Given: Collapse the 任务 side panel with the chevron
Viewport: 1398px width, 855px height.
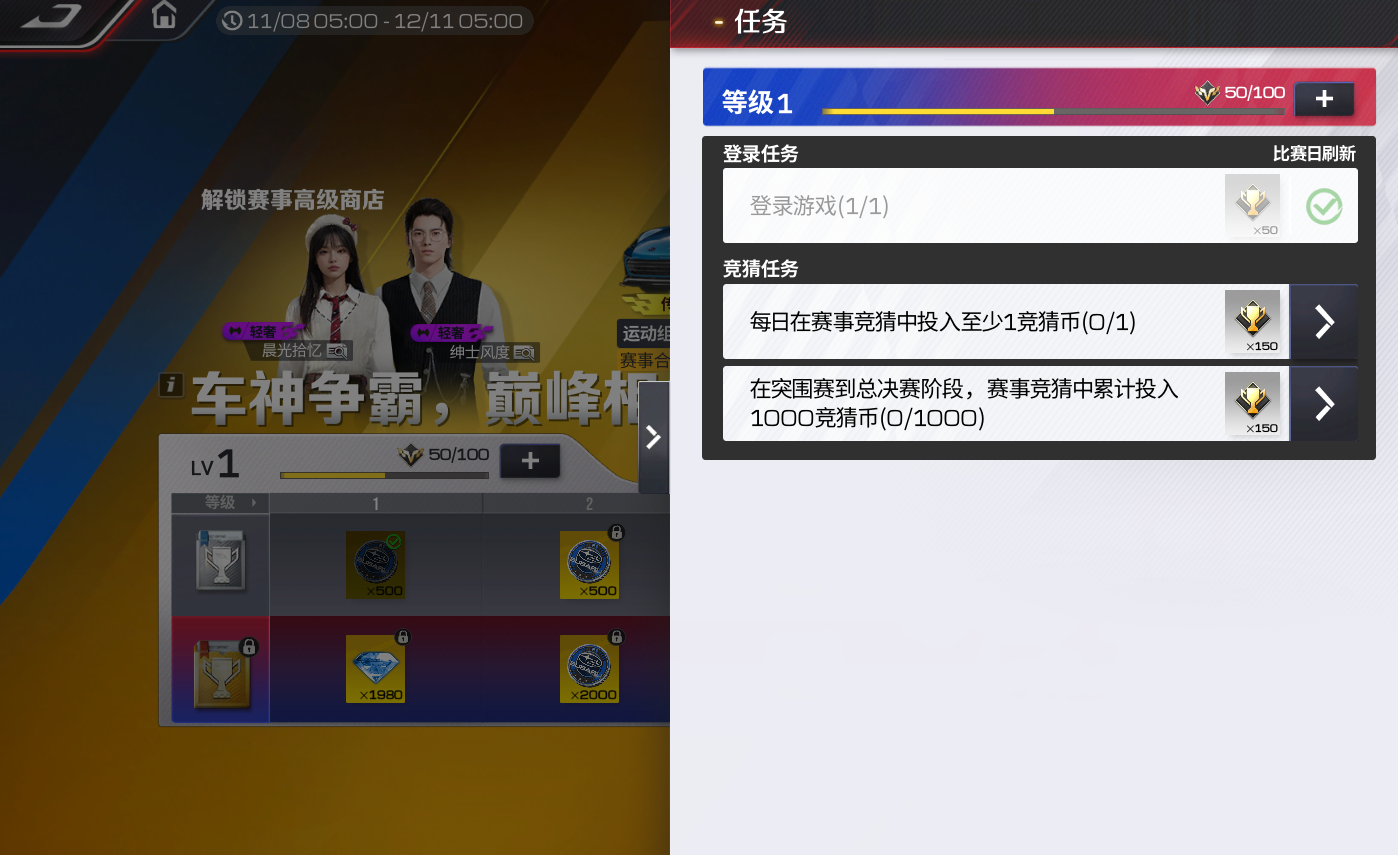Looking at the screenshot, I should click(x=653, y=437).
